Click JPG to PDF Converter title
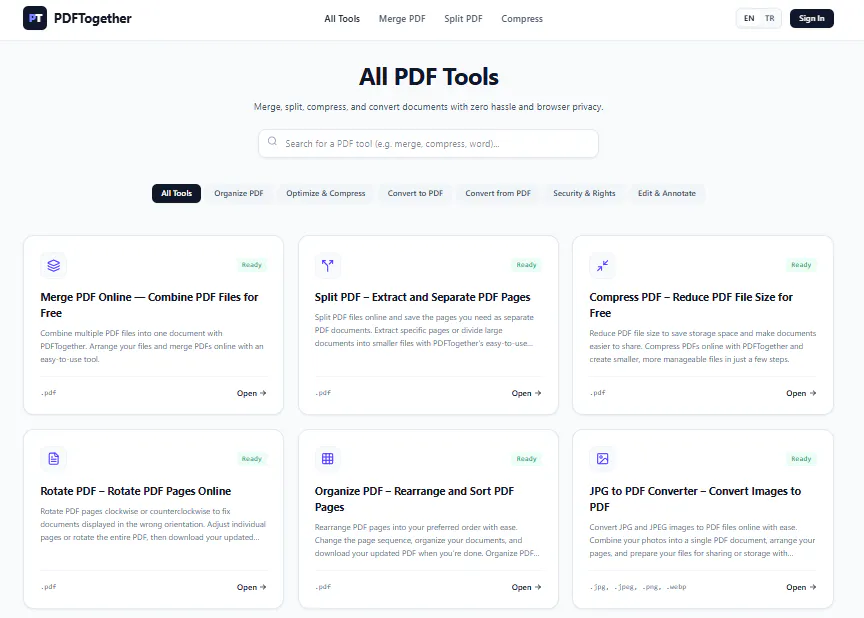This screenshot has width=864, height=618. 695,499
